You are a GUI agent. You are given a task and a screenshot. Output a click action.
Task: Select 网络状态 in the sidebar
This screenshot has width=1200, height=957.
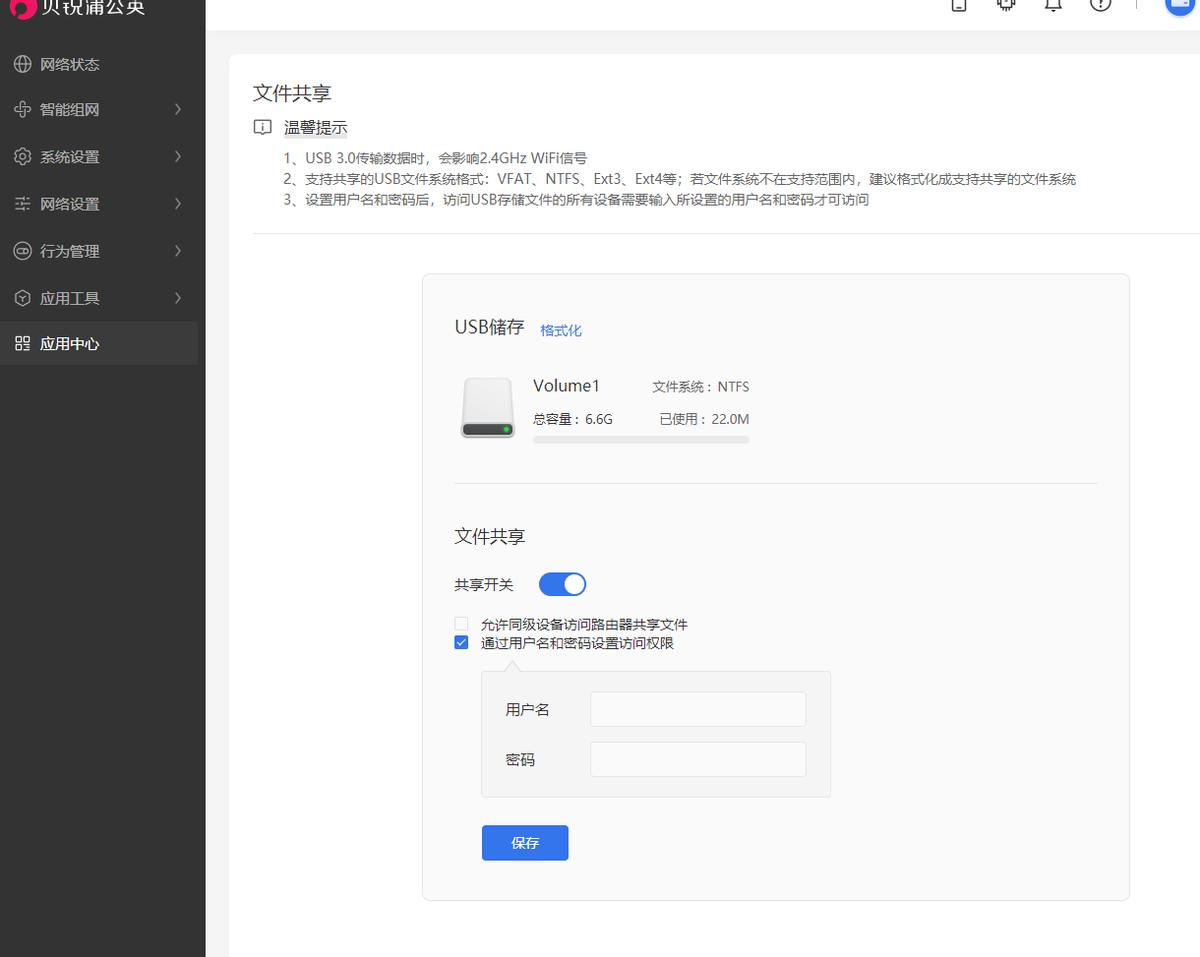pyautogui.click(x=62, y=63)
